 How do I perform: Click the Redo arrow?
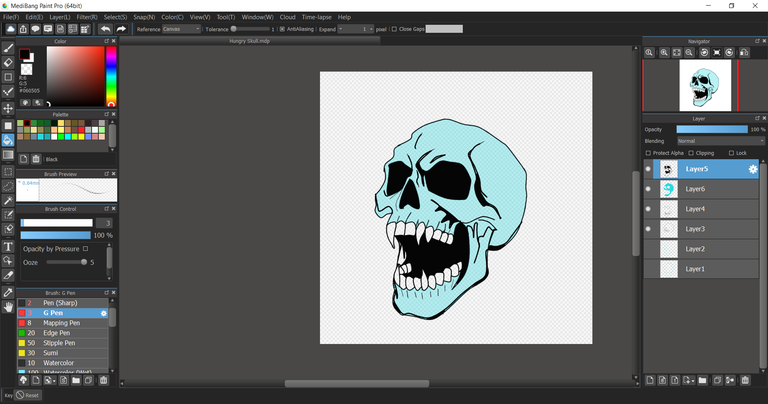(121, 29)
